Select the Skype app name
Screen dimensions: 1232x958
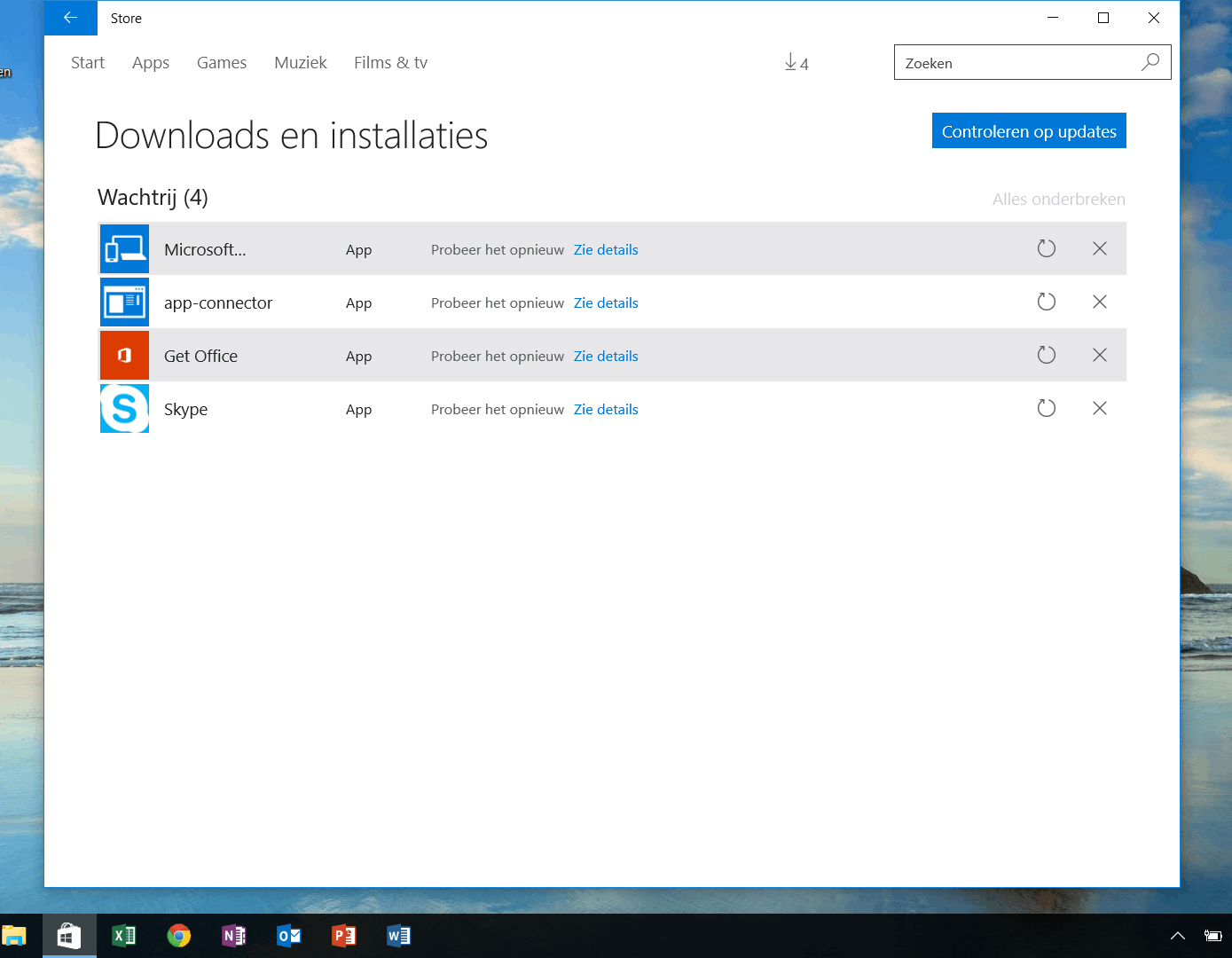pyautogui.click(x=185, y=410)
